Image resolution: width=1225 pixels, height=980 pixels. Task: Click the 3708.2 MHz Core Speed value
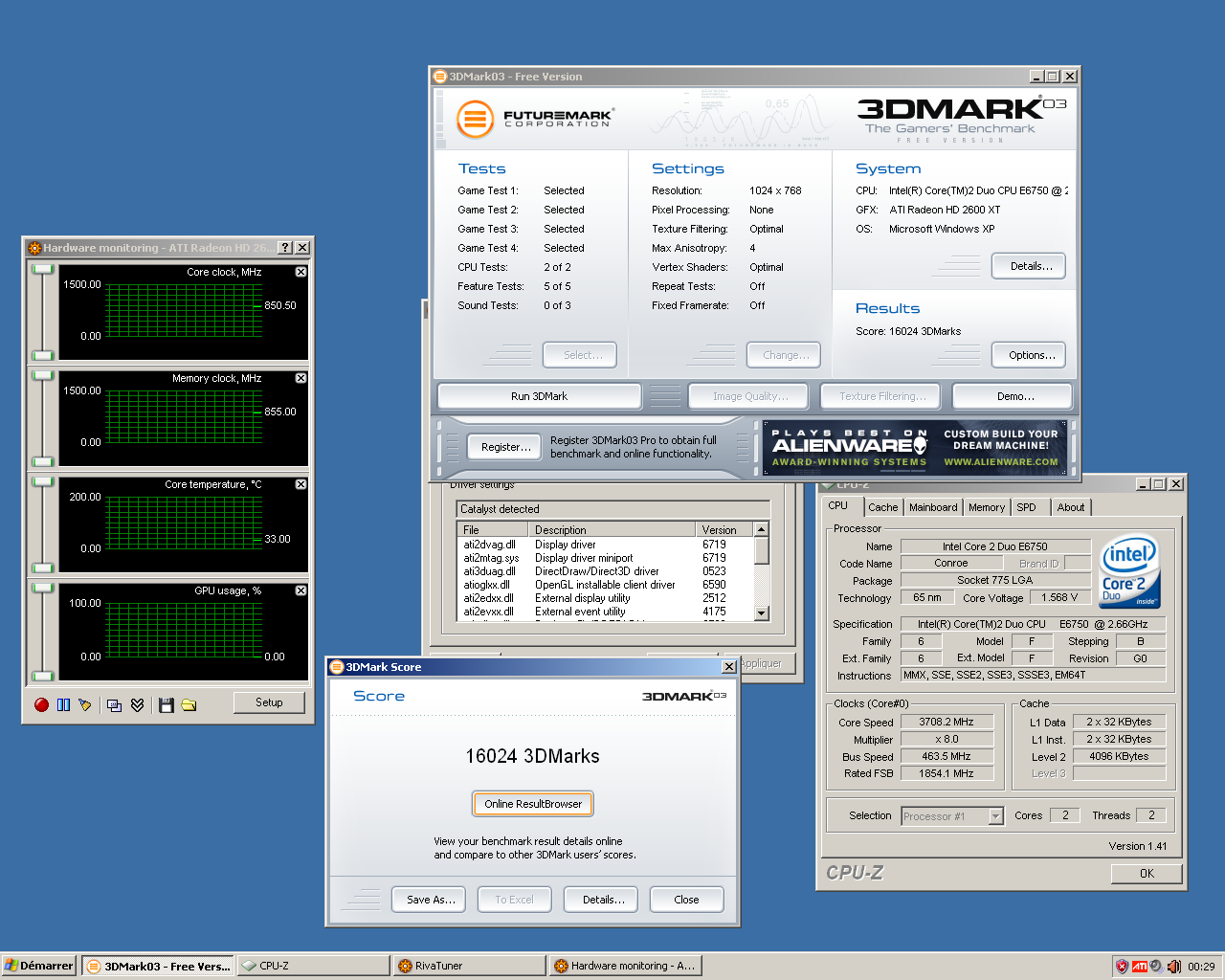click(x=947, y=723)
